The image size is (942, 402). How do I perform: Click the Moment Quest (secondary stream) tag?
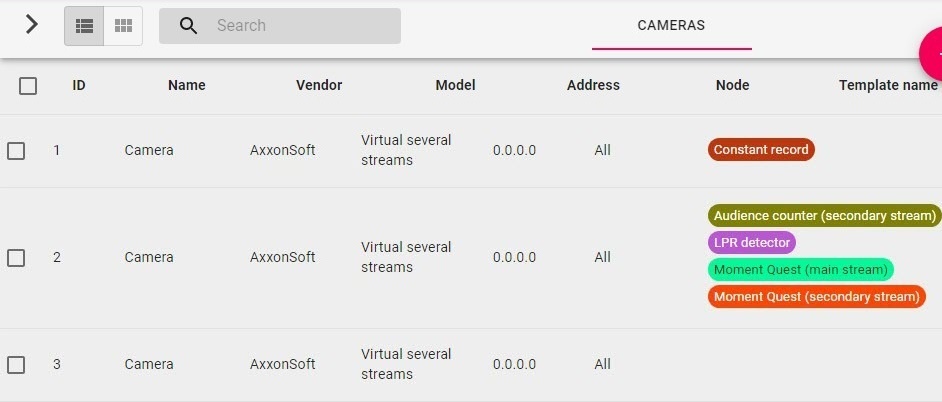(x=816, y=297)
